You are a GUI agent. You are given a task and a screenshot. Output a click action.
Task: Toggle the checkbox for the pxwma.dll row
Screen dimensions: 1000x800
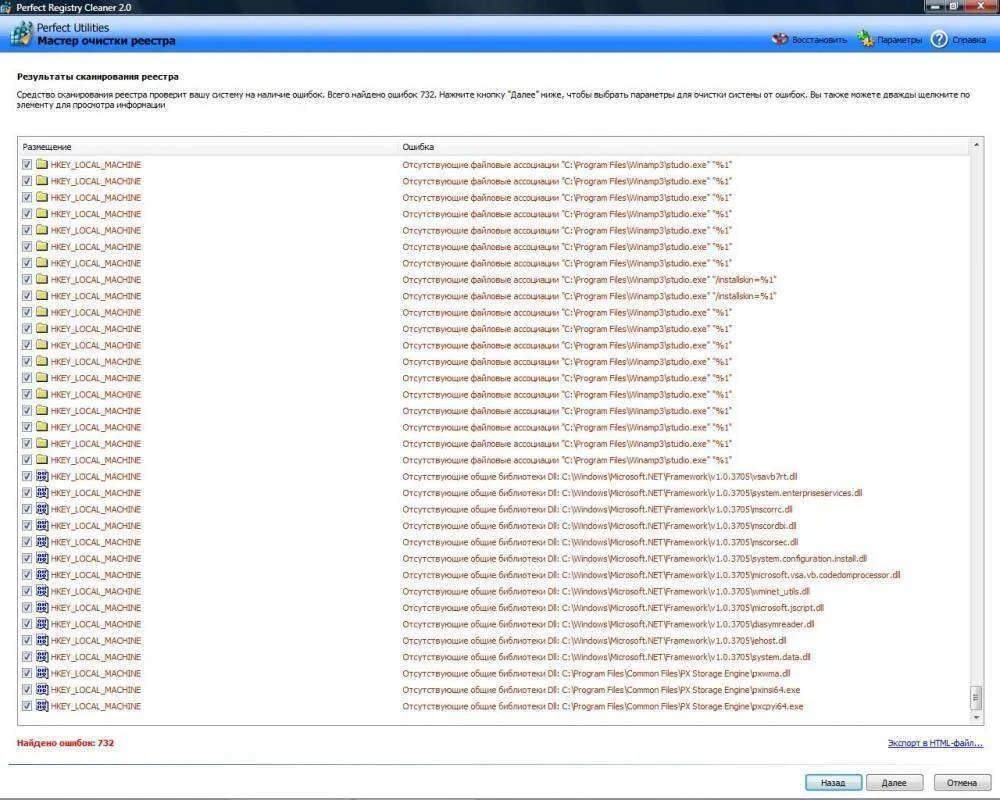[27, 673]
